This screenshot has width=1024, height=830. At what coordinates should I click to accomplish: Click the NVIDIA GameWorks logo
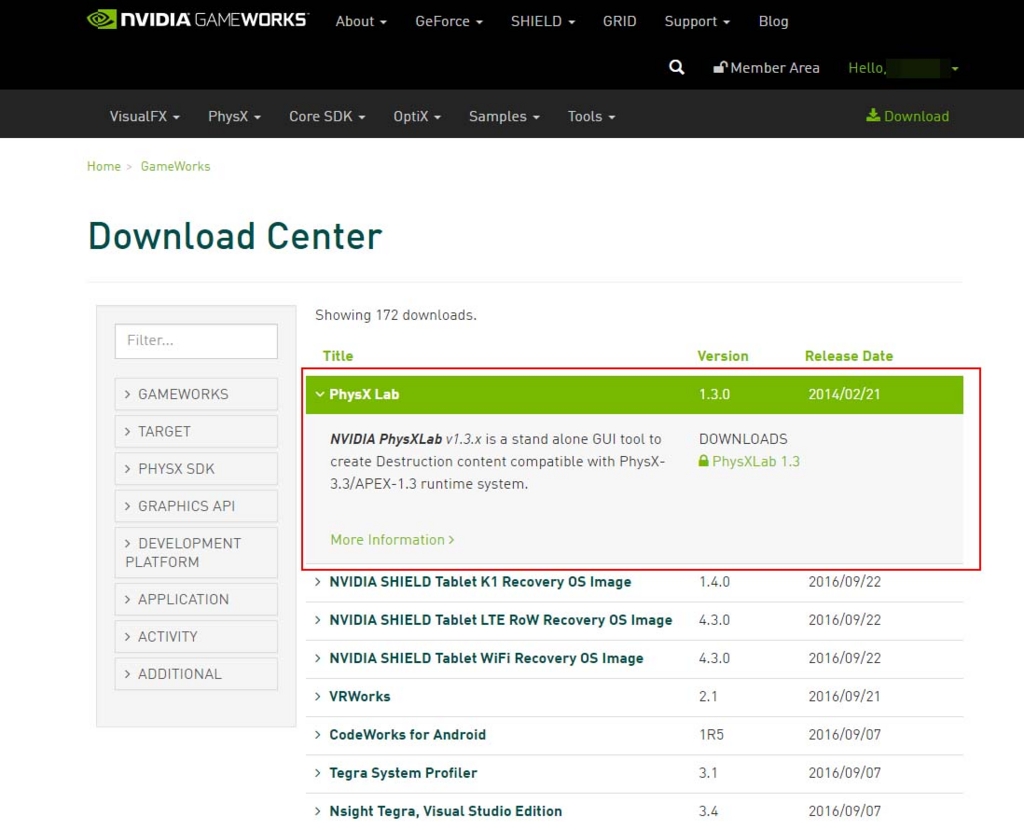pyautogui.click(x=198, y=19)
